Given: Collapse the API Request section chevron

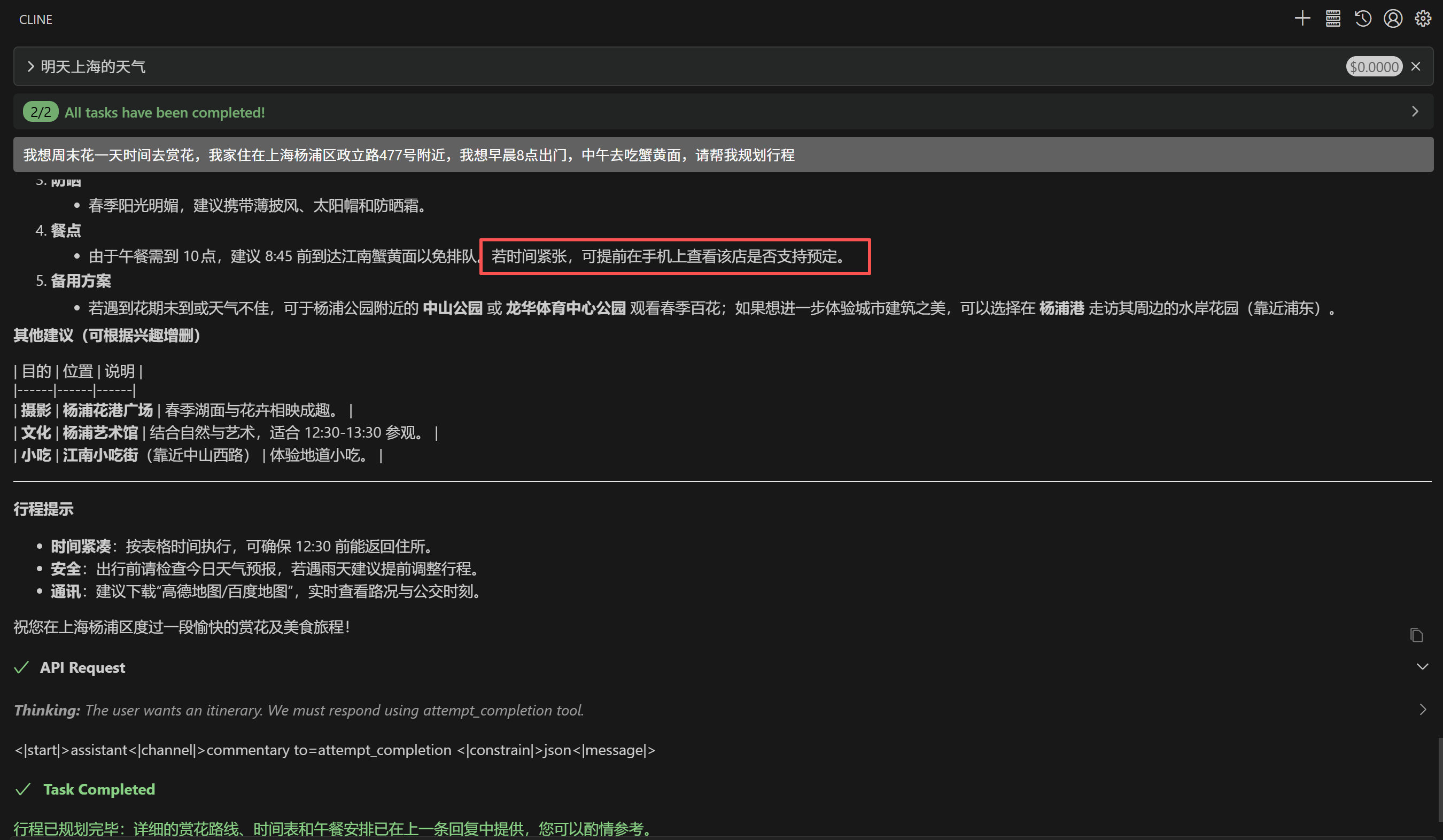Looking at the screenshot, I should (1422, 667).
